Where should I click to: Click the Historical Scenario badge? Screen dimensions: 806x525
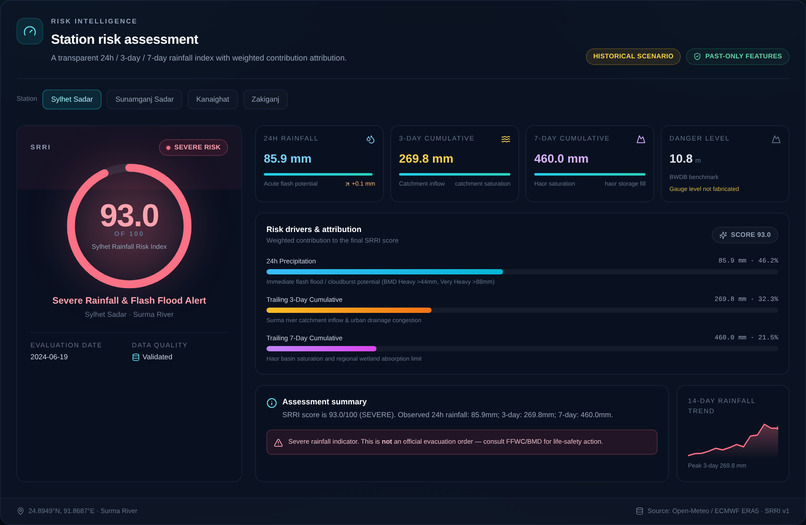pos(633,57)
